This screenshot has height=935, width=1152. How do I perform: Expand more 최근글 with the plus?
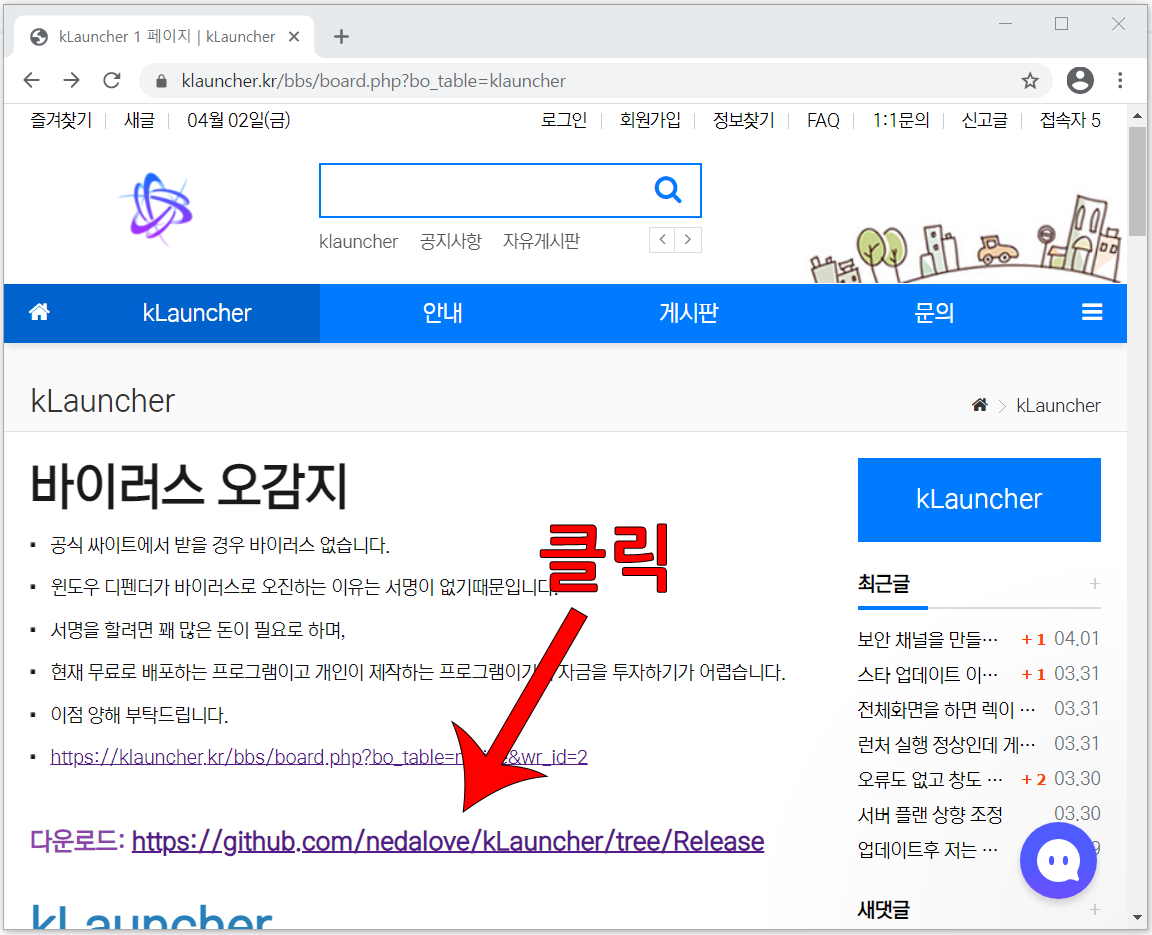point(1094,583)
